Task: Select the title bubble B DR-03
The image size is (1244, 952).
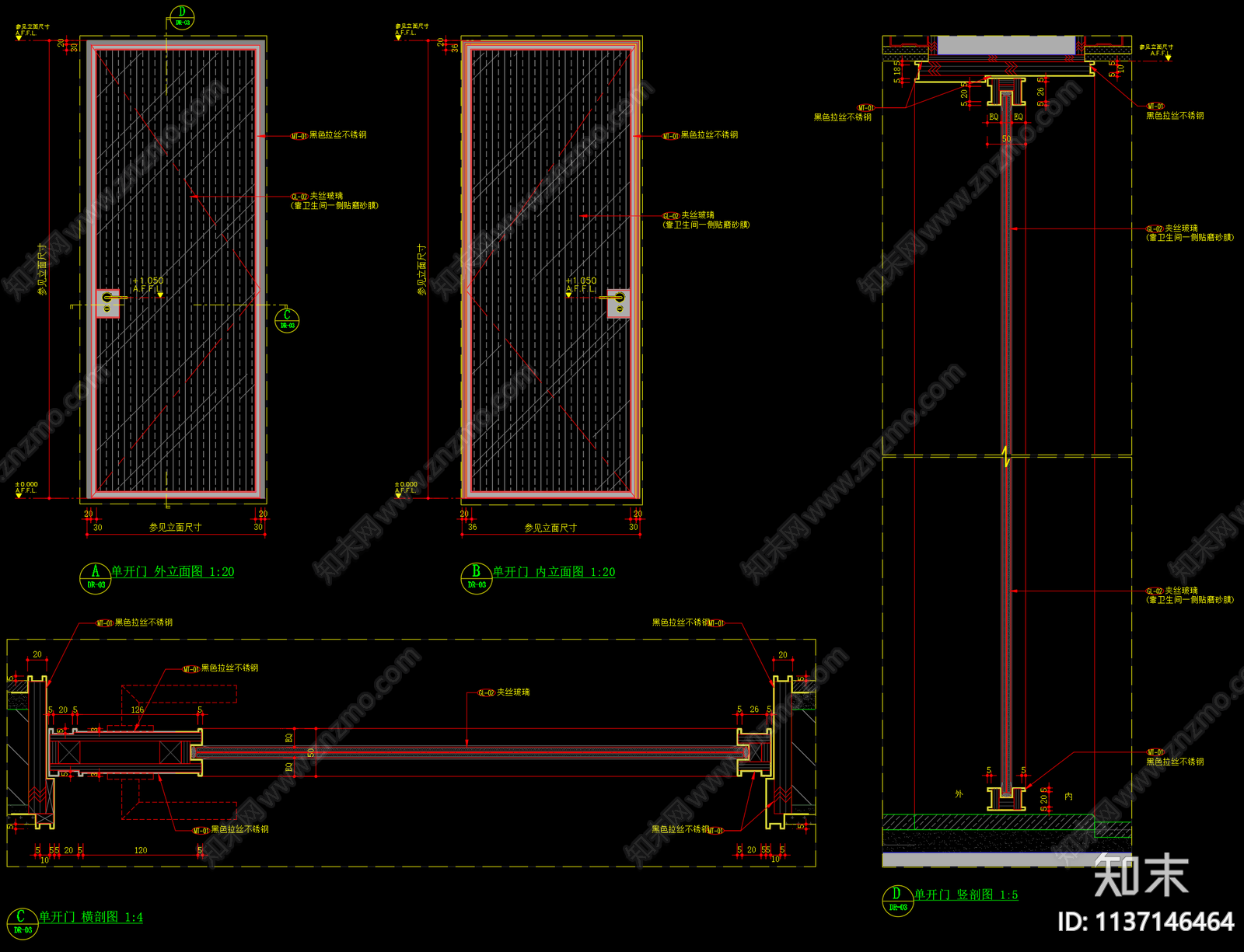Action: (476, 578)
